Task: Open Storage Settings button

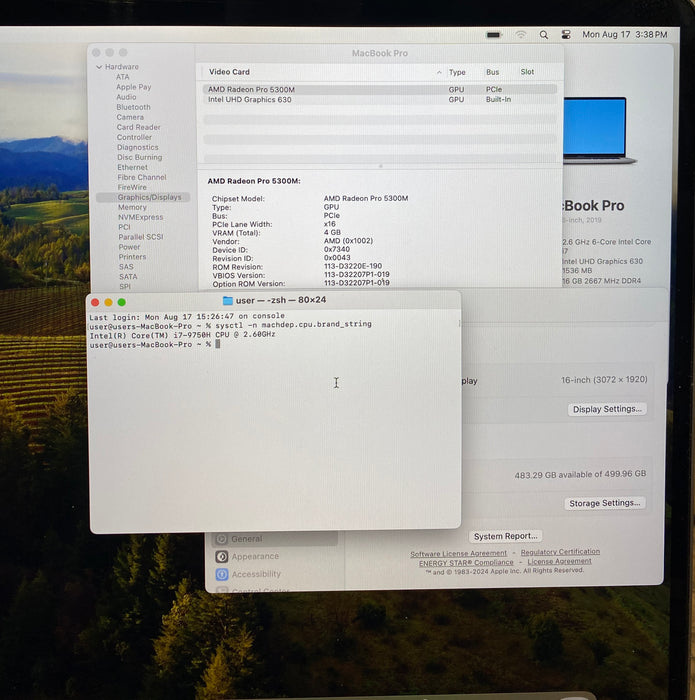Action: point(605,504)
